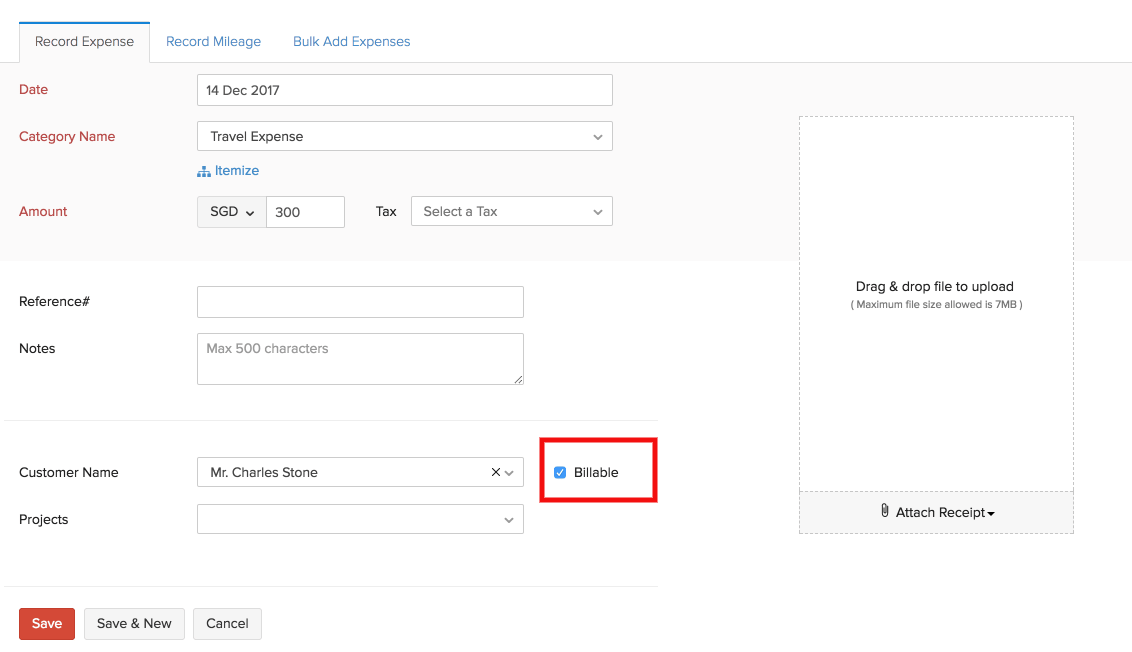Clear Mr. Charles Stone with the X icon
Image resolution: width=1132 pixels, height=652 pixels.
pyautogui.click(x=494, y=472)
